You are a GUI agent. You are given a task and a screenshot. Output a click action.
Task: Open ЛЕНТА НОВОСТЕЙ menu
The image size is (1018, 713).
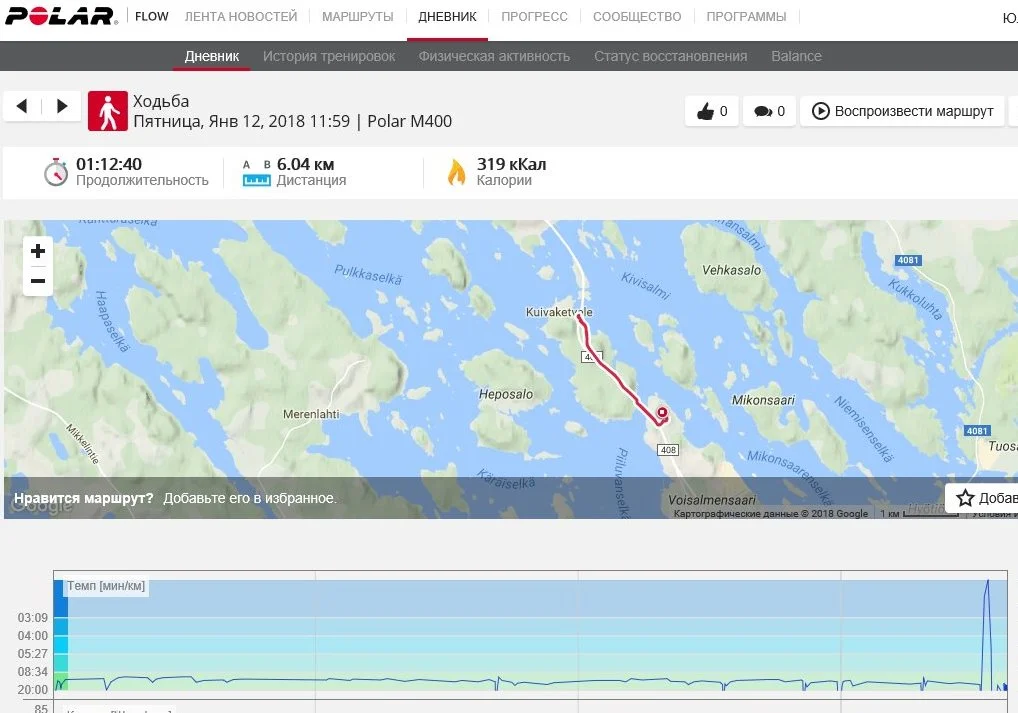click(241, 16)
